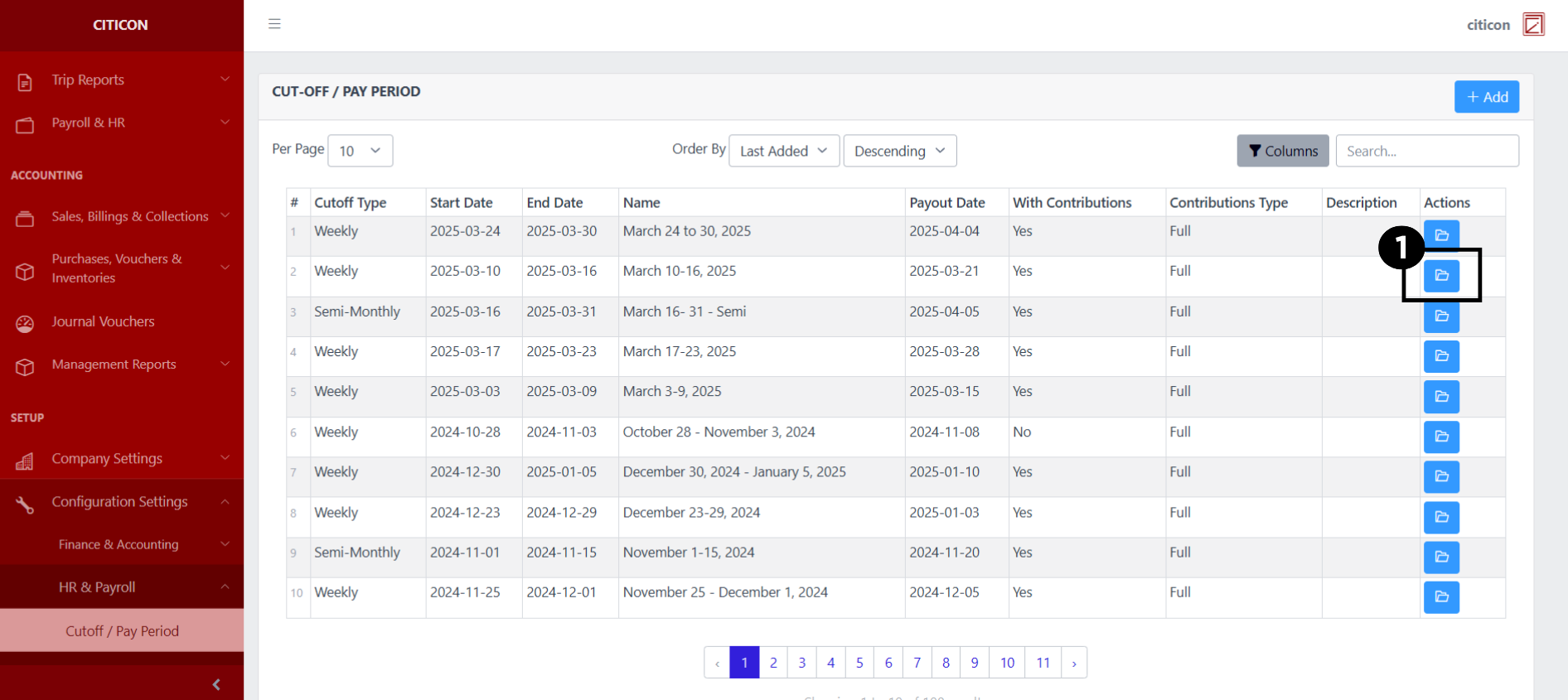The height and width of the screenshot is (700, 1568).
Task: Click the hamburger menu icon in header
Action: point(274,24)
